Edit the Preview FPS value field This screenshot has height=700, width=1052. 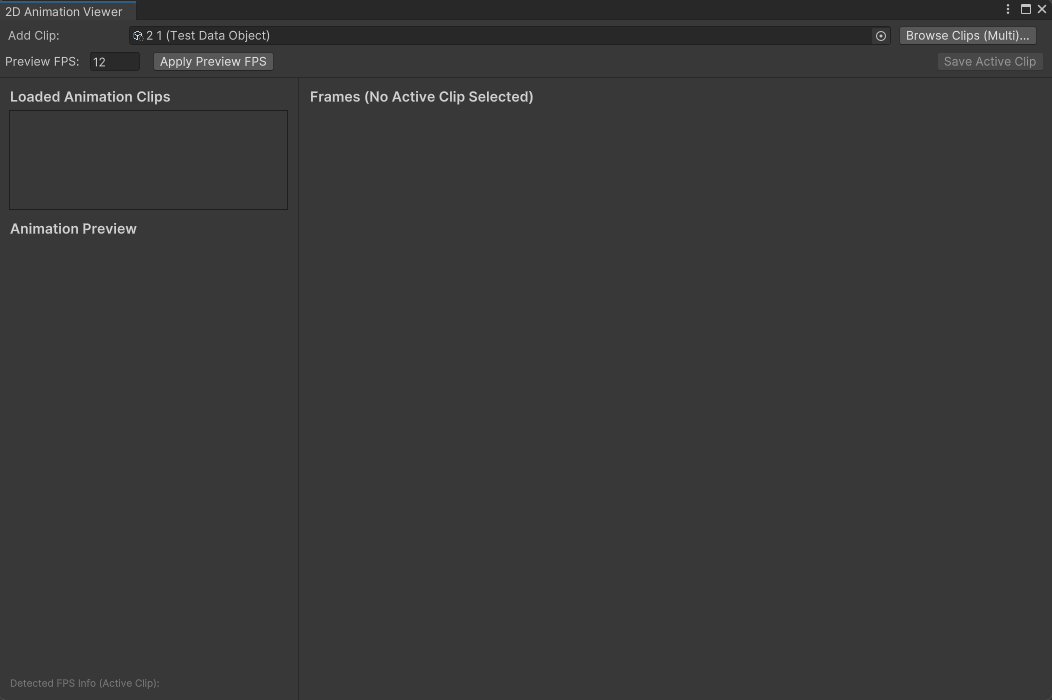(x=114, y=61)
